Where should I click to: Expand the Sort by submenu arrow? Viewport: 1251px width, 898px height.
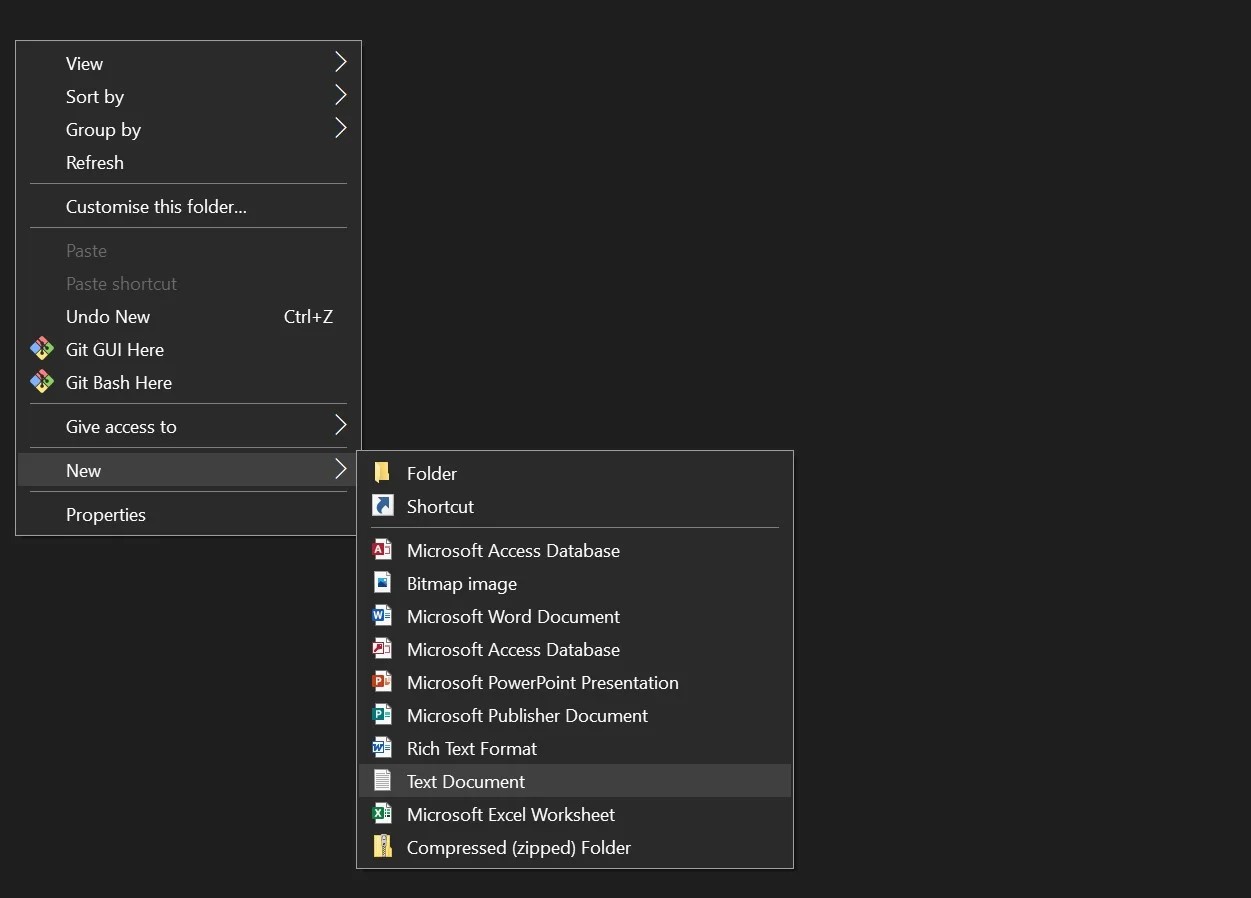point(340,96)
